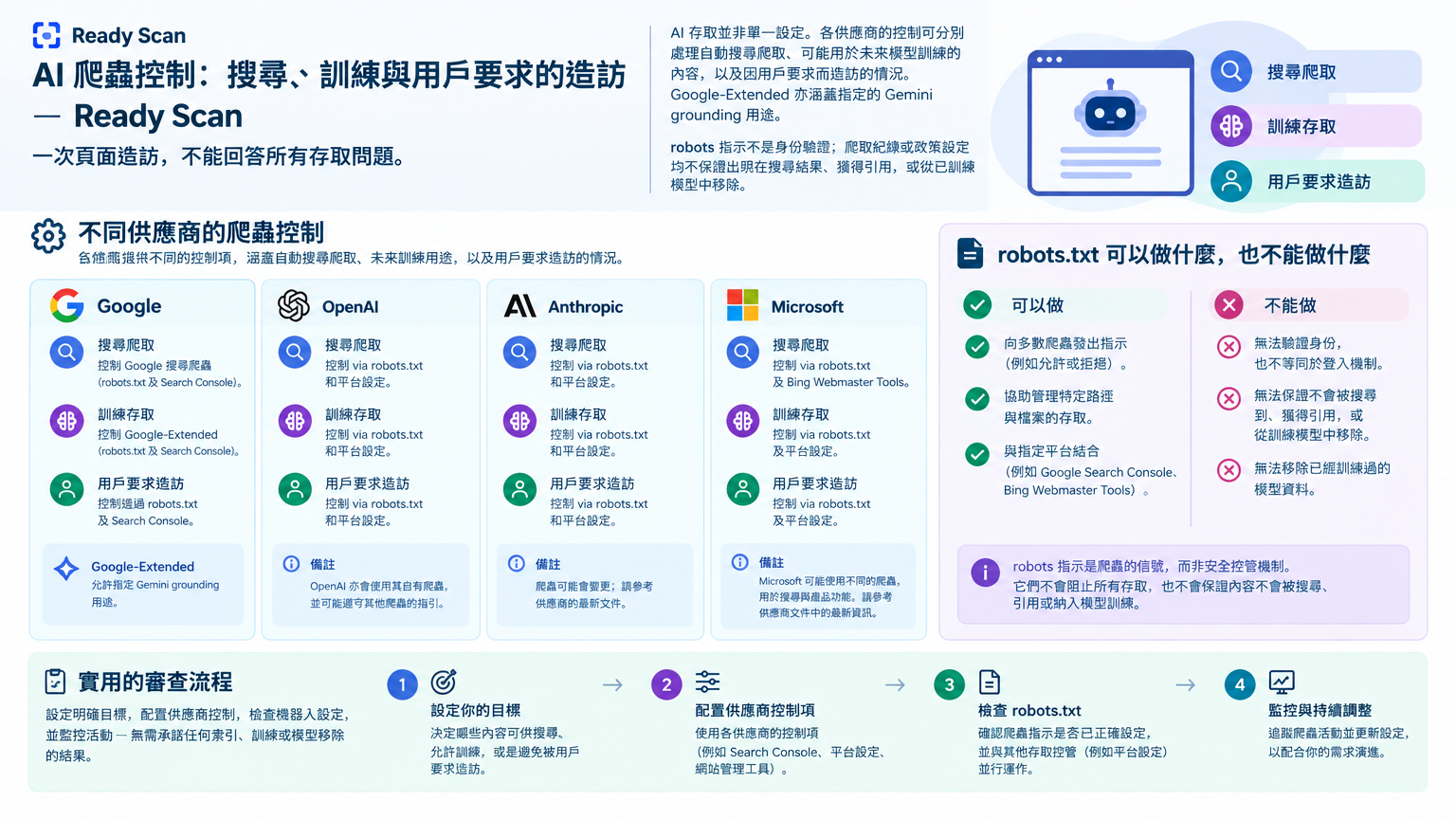
Task: Click the green check icon beside 可以做
Action: (977, 304)
